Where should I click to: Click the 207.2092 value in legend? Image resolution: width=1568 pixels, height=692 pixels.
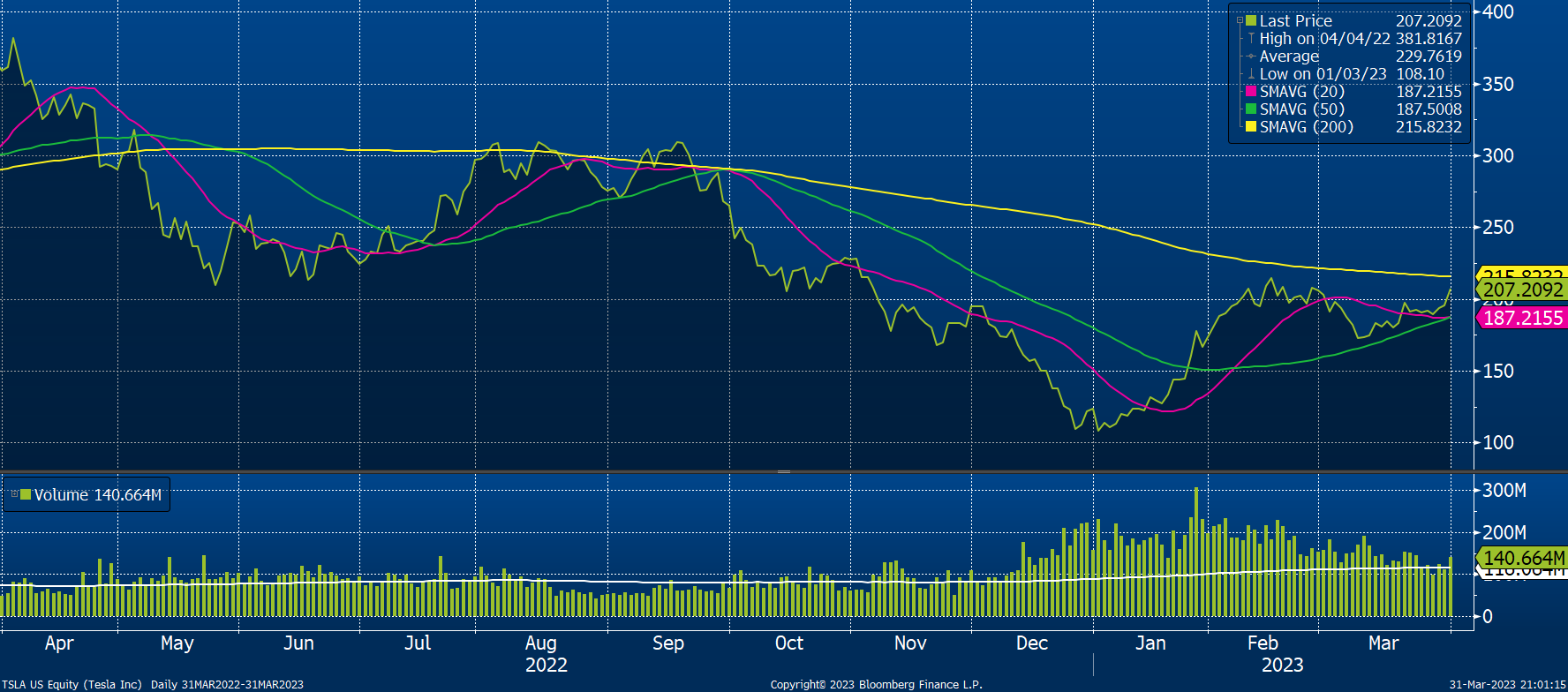(x=1429, y=20)
